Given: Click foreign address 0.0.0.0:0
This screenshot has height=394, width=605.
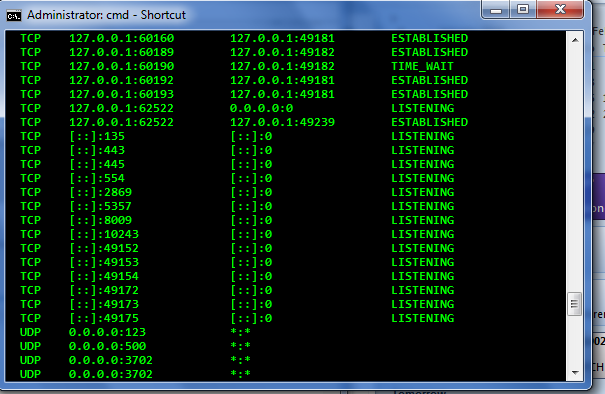Looking at the screenshot, I should pyautogui.click(x=262, y=108).
